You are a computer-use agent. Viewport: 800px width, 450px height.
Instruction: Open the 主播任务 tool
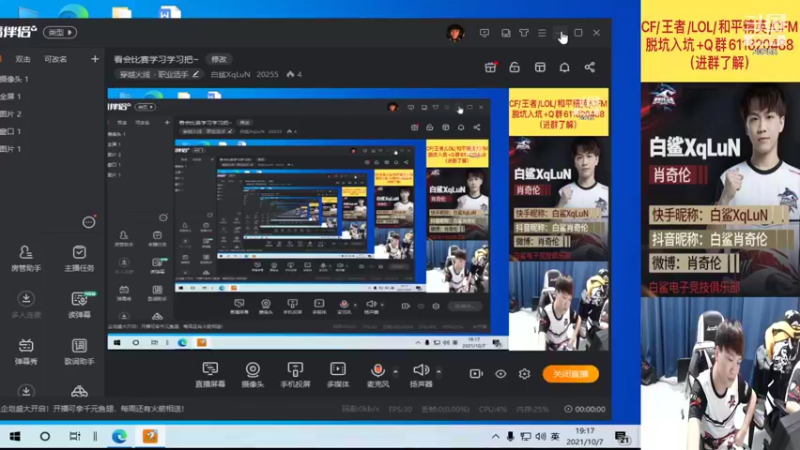click(79, 258)
